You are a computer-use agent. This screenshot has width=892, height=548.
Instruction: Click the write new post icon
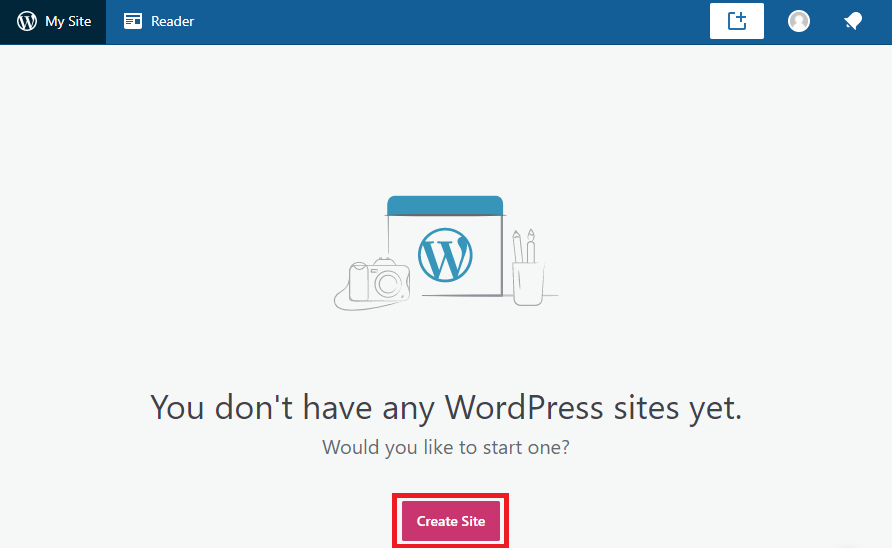[x=737, y=21]
